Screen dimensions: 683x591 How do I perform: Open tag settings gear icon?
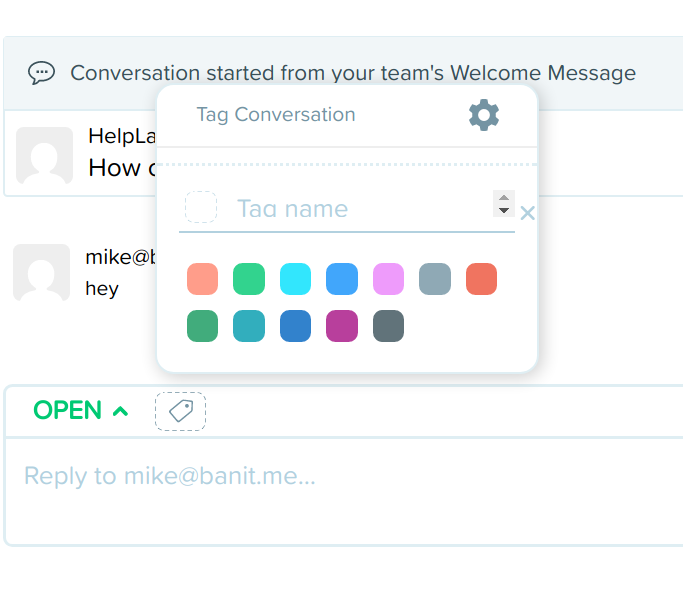(x=484, y=115)
